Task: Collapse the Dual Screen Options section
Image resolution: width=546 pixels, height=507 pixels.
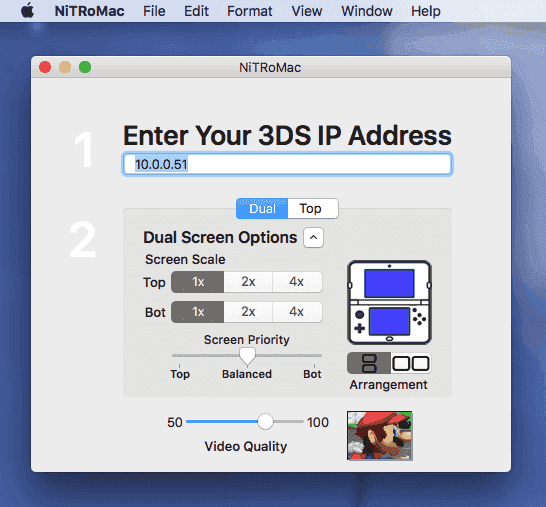Action: coord(313,237)
